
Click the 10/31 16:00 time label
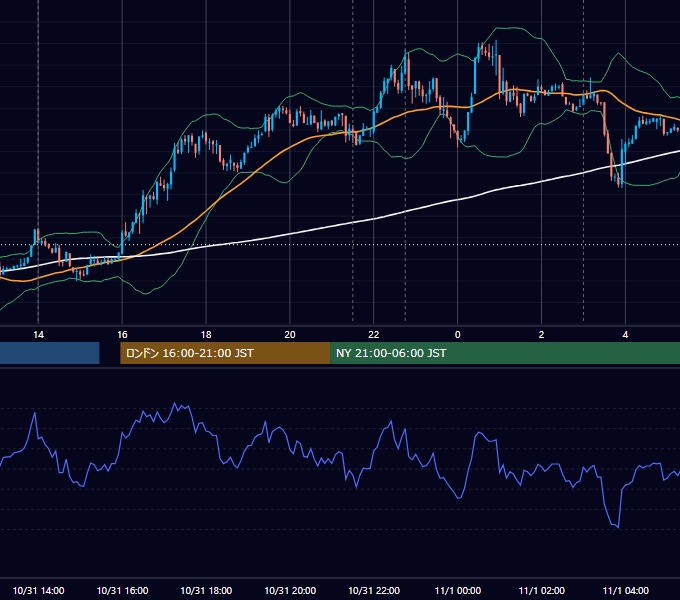(122, 590)
